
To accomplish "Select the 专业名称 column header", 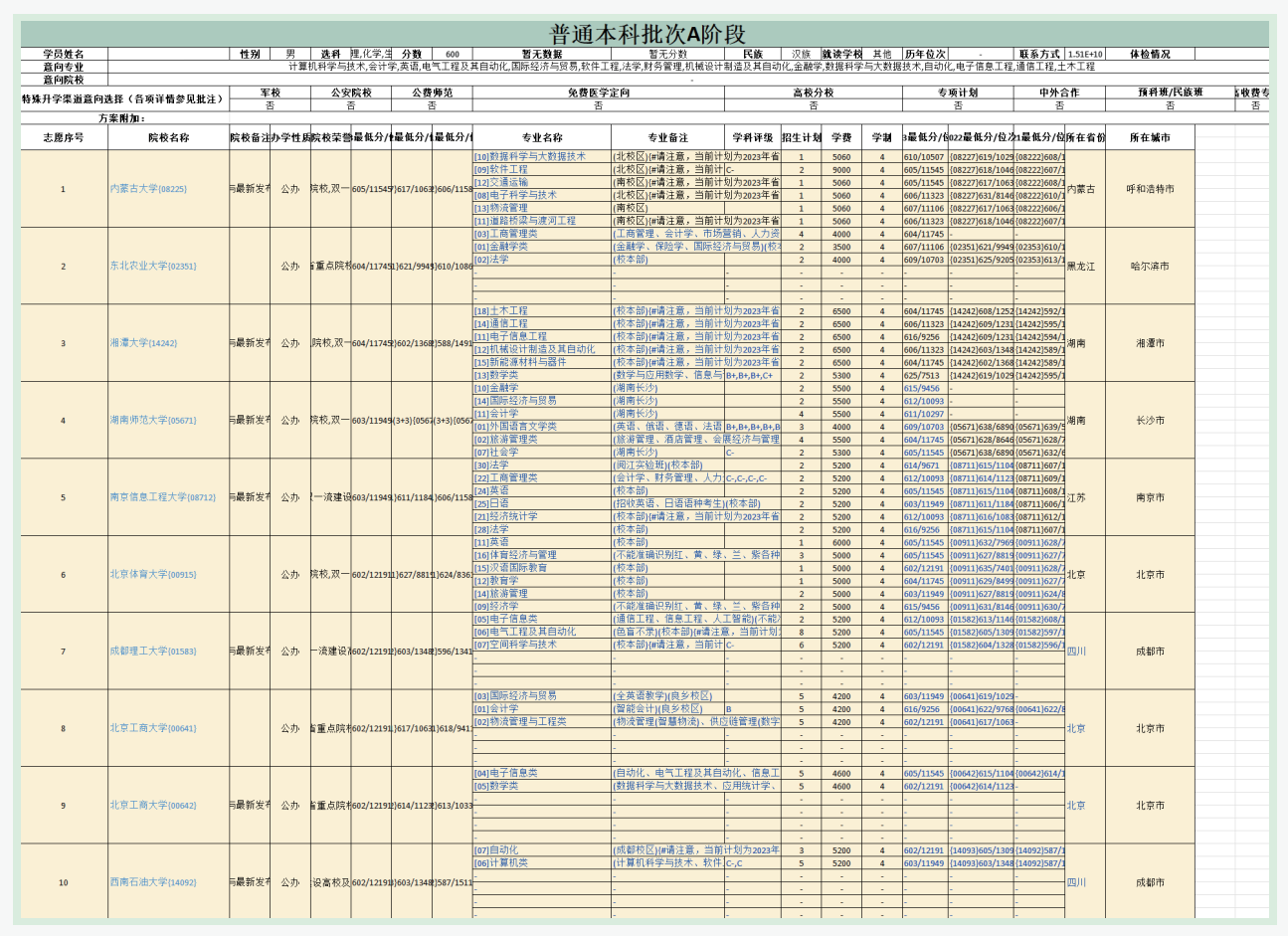I will tap(542, 137).
